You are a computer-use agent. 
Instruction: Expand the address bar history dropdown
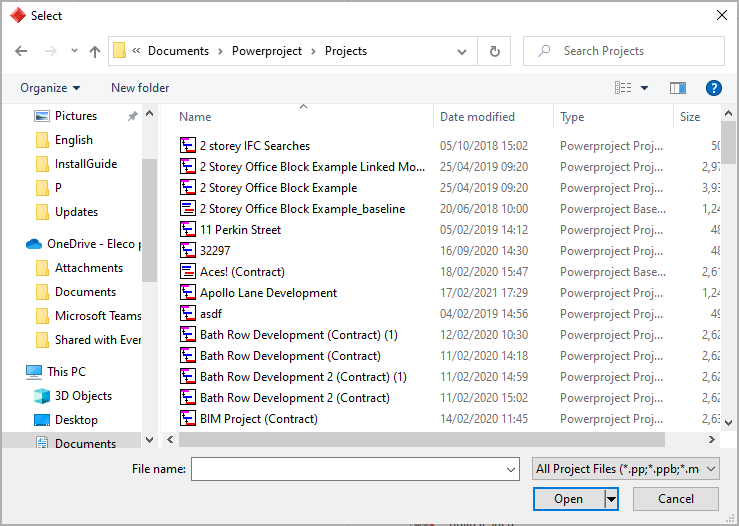(x=462, y=51)
